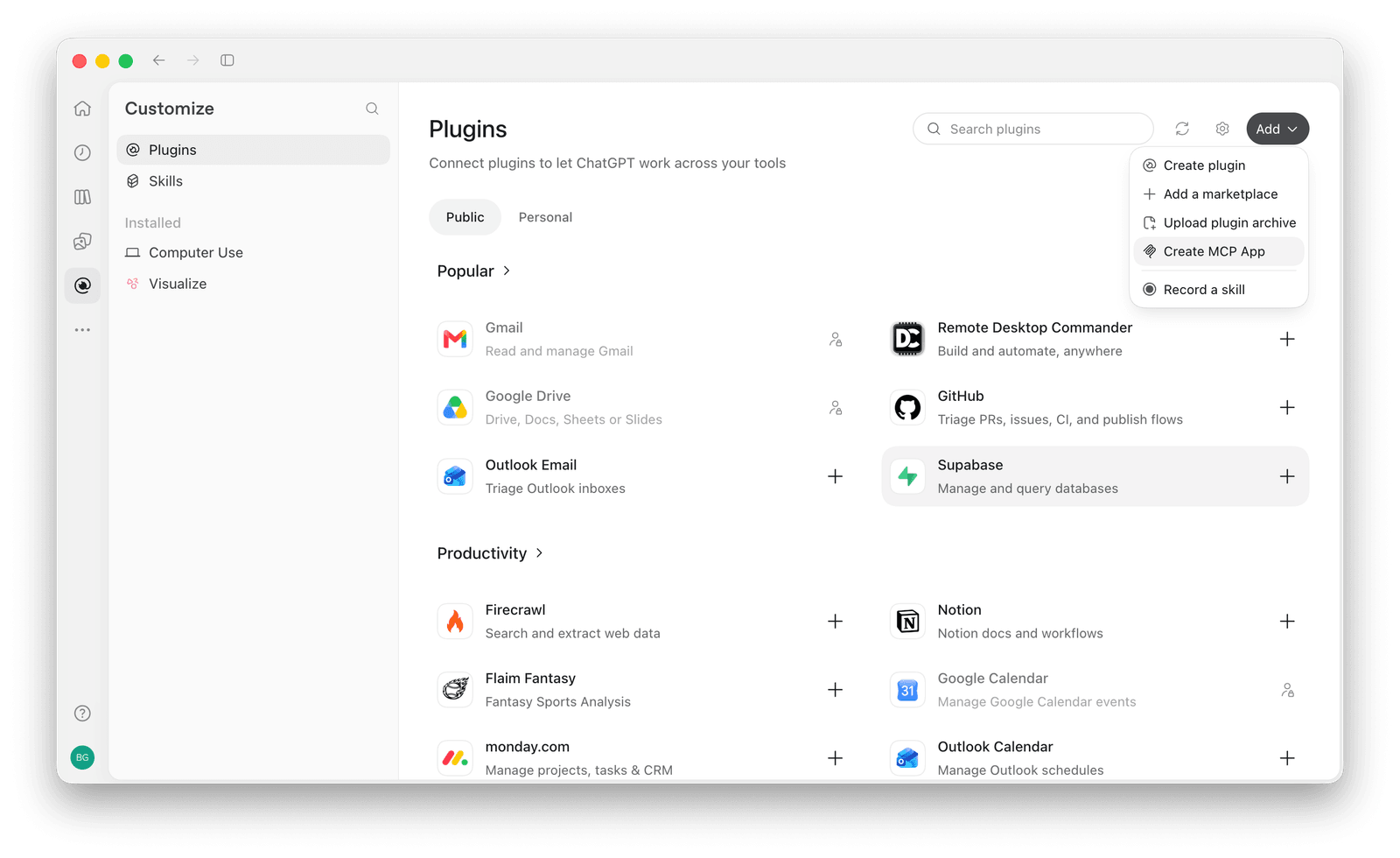Expand the Productivity section chevron
This screenshot has height=858, width=1400.
click(x=539, y=553)
